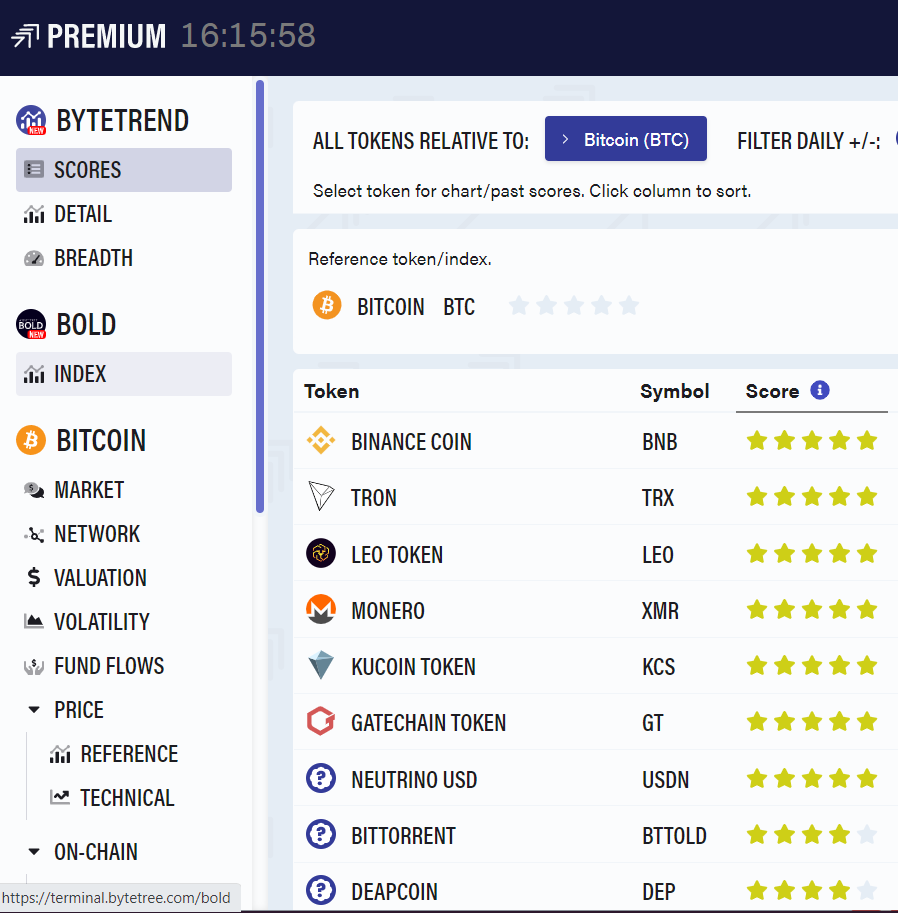Click the sidebar vertical scrollbar
This screenshot has height=913, width=898.
click(260, 296)
